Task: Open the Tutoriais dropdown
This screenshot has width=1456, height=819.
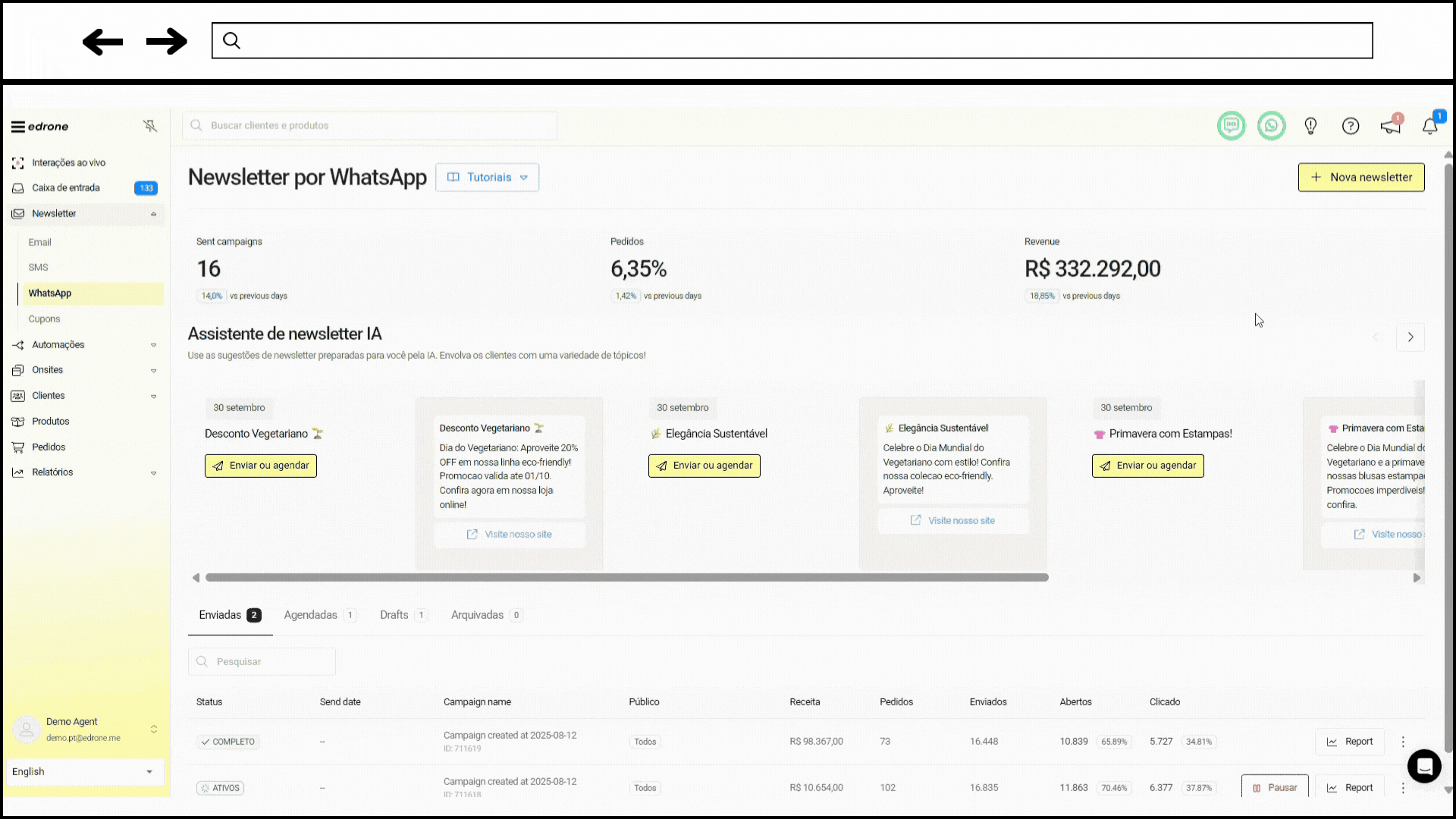Action: pyautogui.click(x=487, y=177)
